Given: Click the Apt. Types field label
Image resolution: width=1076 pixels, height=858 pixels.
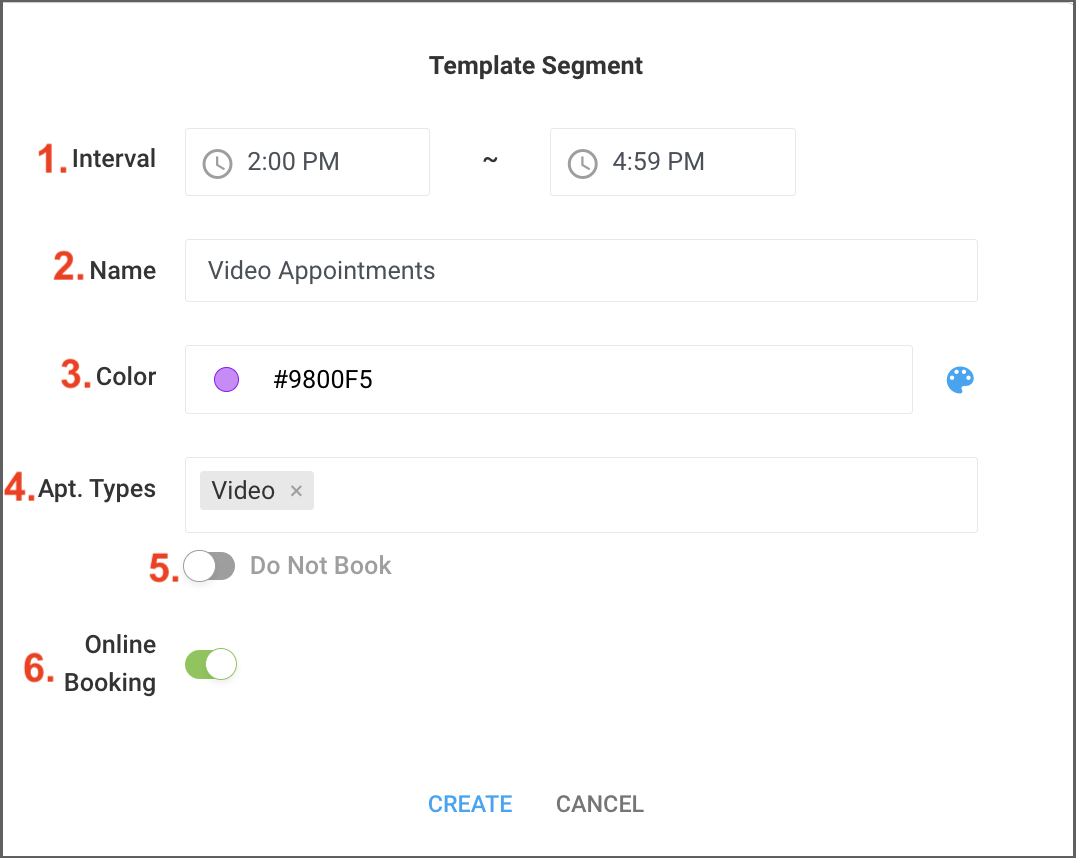Looking at the screenshot, I should (97, 489).
